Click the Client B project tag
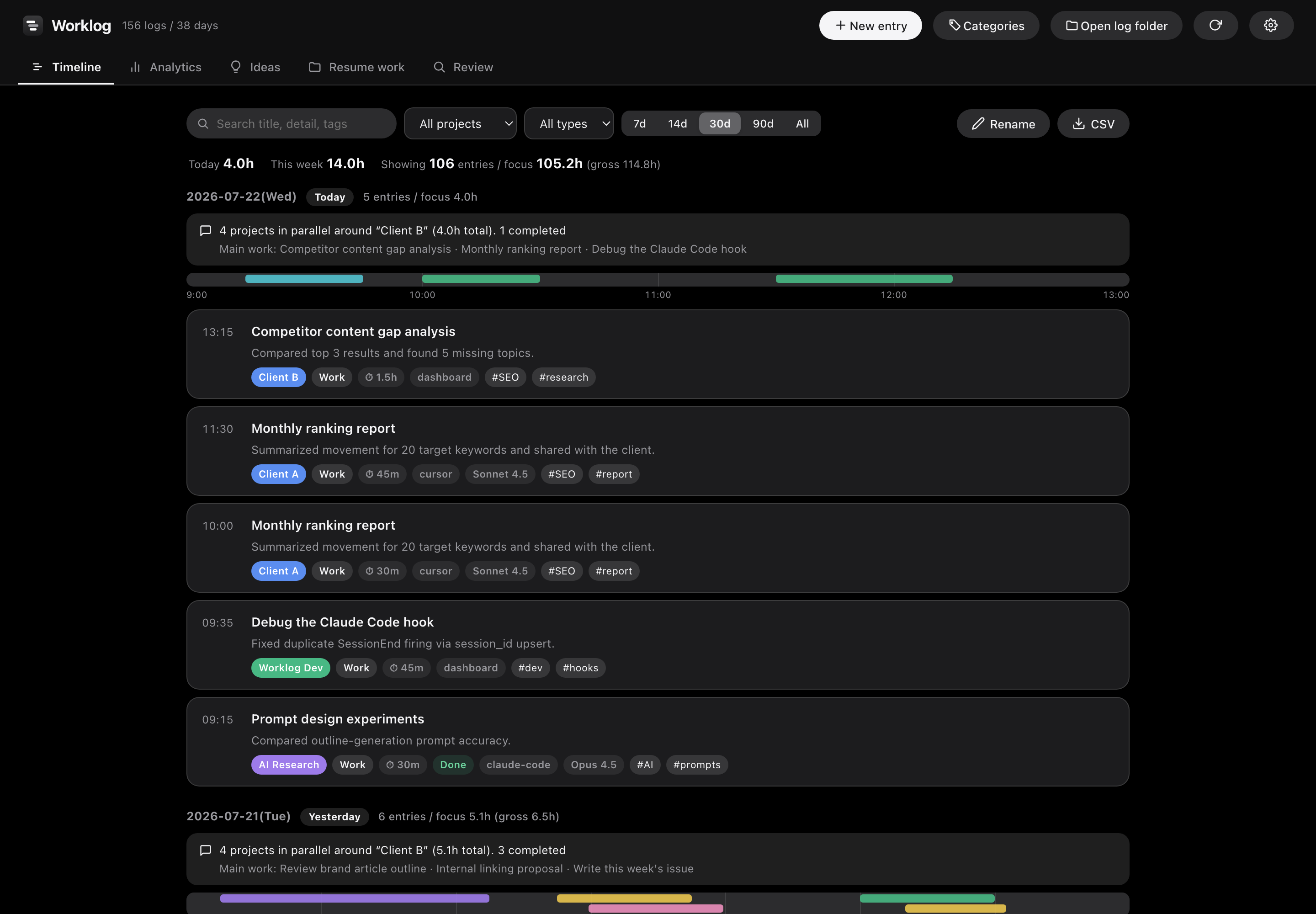This screenshot has height=914, width=1316. (x=278, y=377)
